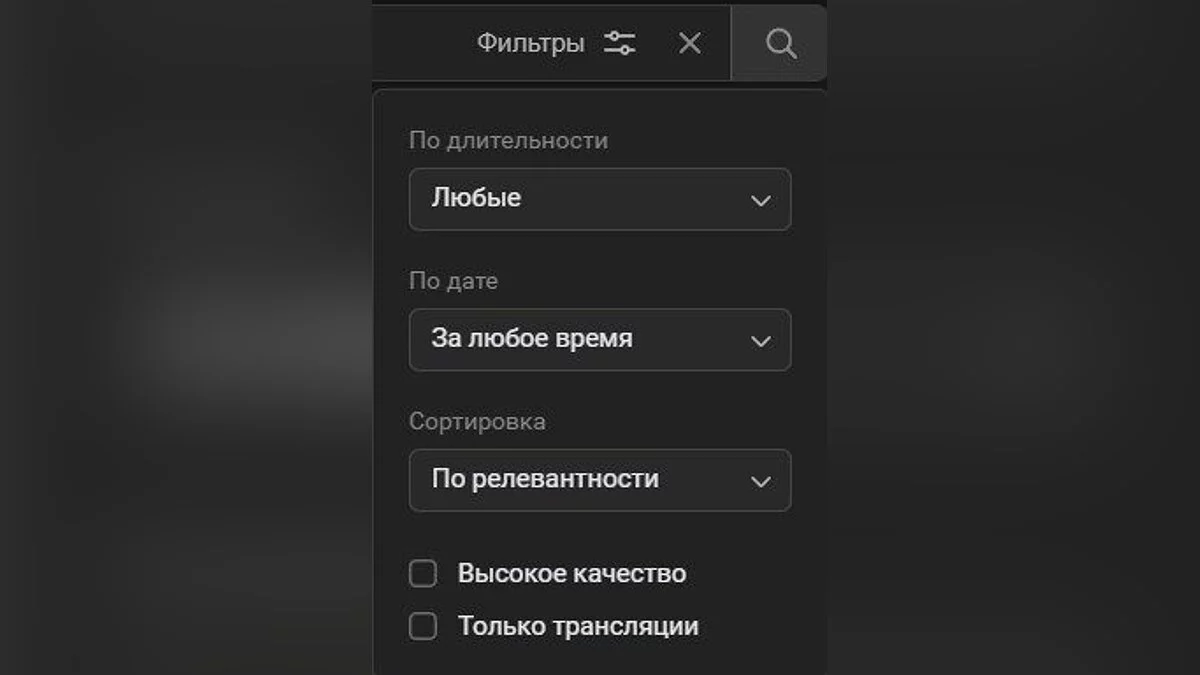The width and height of the screenshot is (1200, 675).
Task: Open the duration dropdown showing Любые
Action: click(580, 199)
